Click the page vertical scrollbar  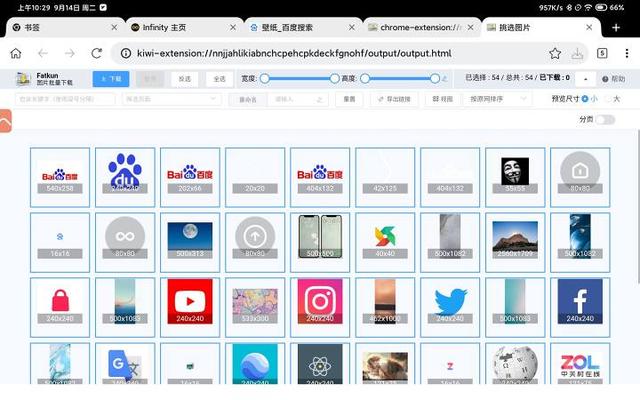coord(638,206)
